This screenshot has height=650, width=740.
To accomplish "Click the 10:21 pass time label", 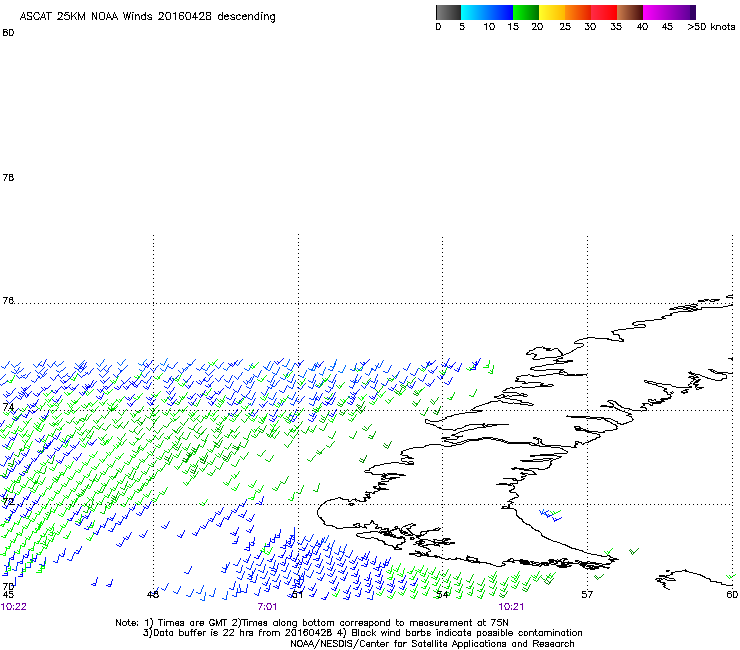I will coord(511,607).
